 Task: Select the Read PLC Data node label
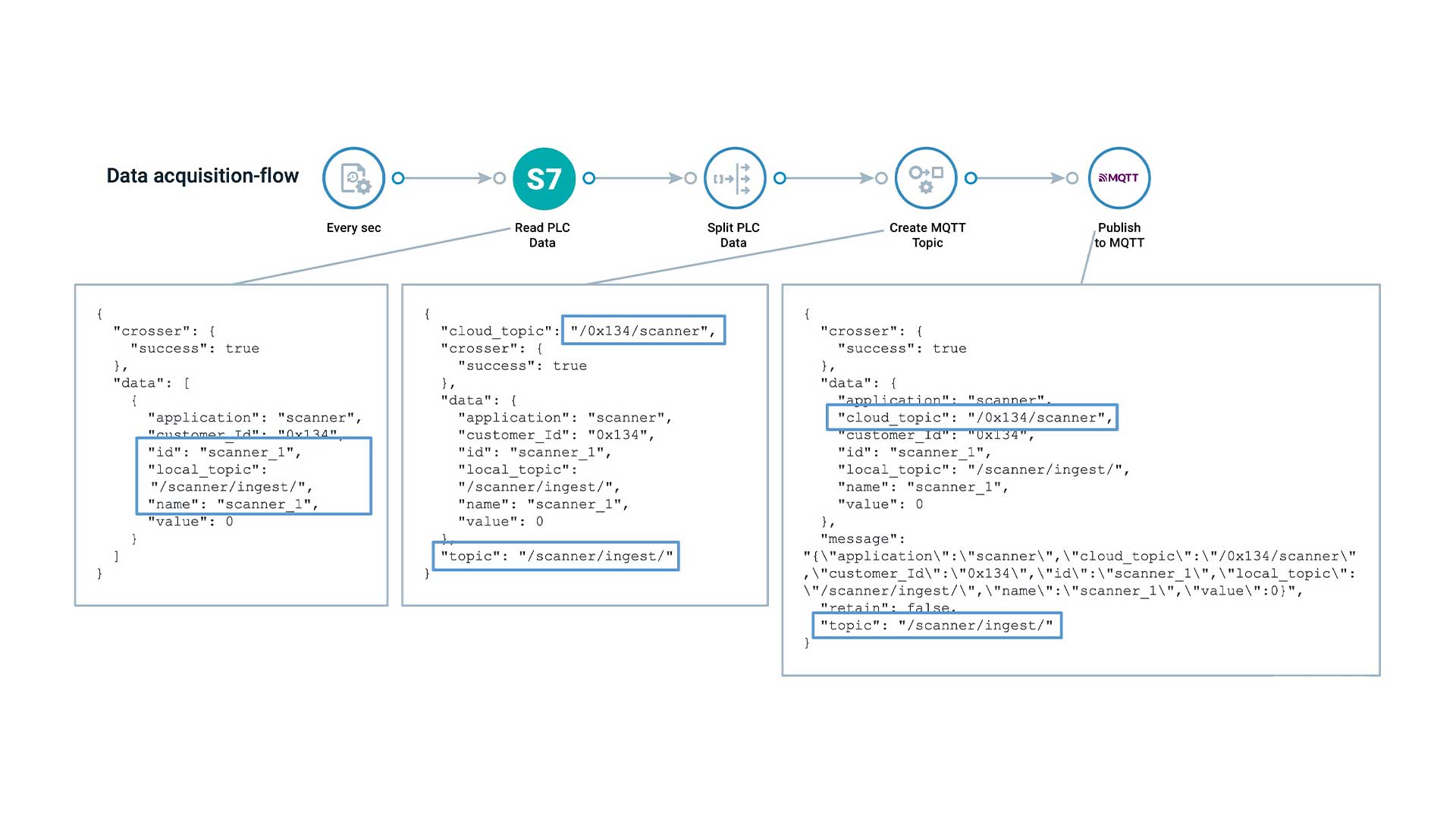542,235
